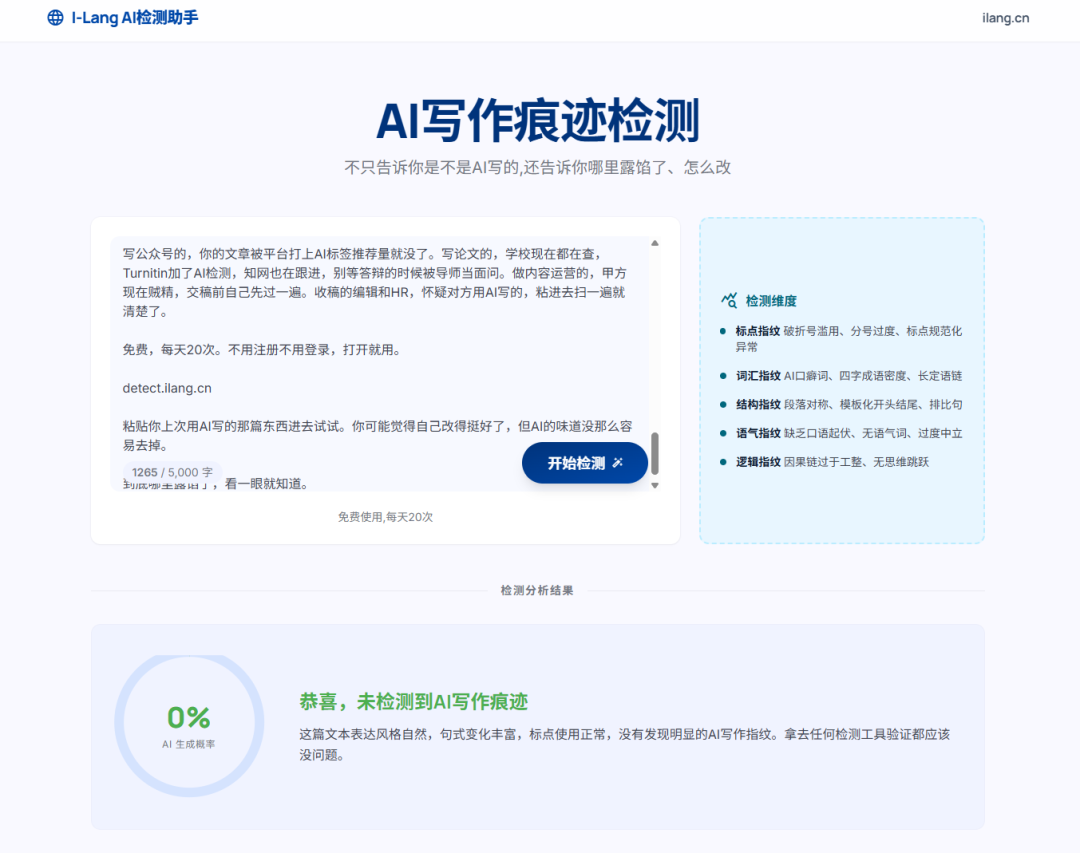Click the globe icon in the header

point(55,17)
